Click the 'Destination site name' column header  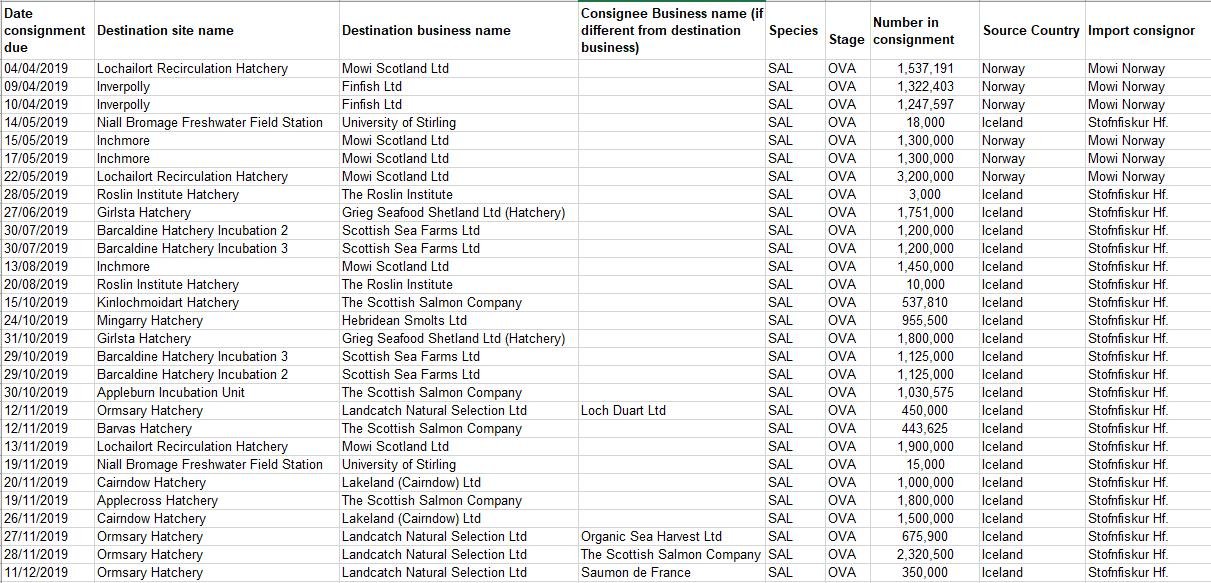click(165, 31)
